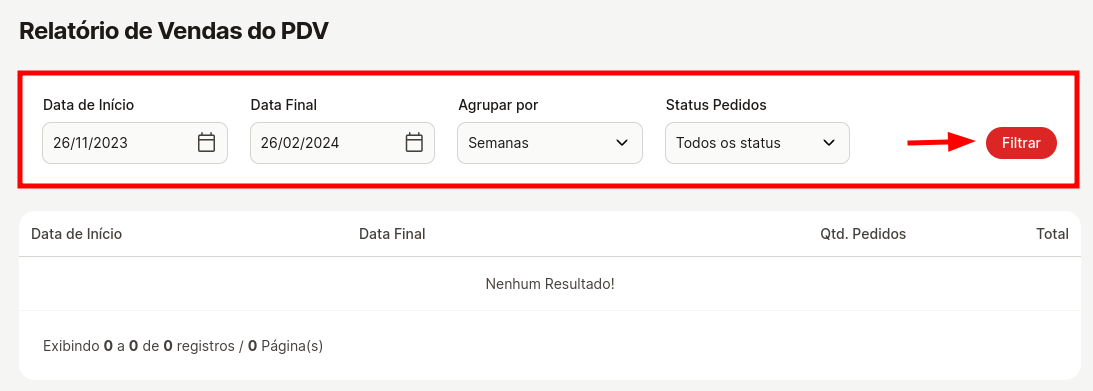1093x391 pixels.
Task: Click the chevron arrow of Agrupar por
Action: pyautogui.click(x=622, y=143)
